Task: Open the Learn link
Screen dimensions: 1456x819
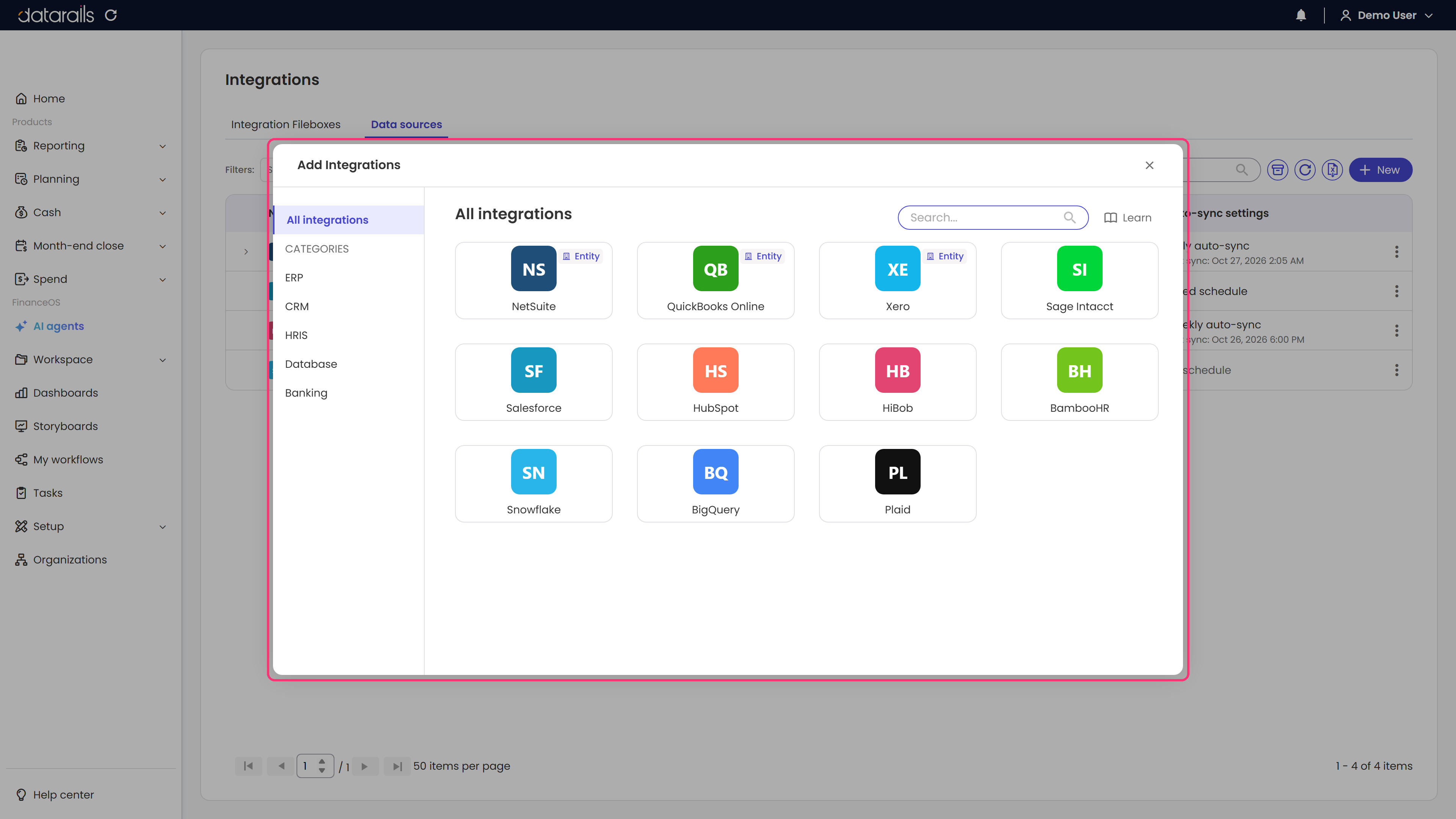Action: (x=1128, y=218)
